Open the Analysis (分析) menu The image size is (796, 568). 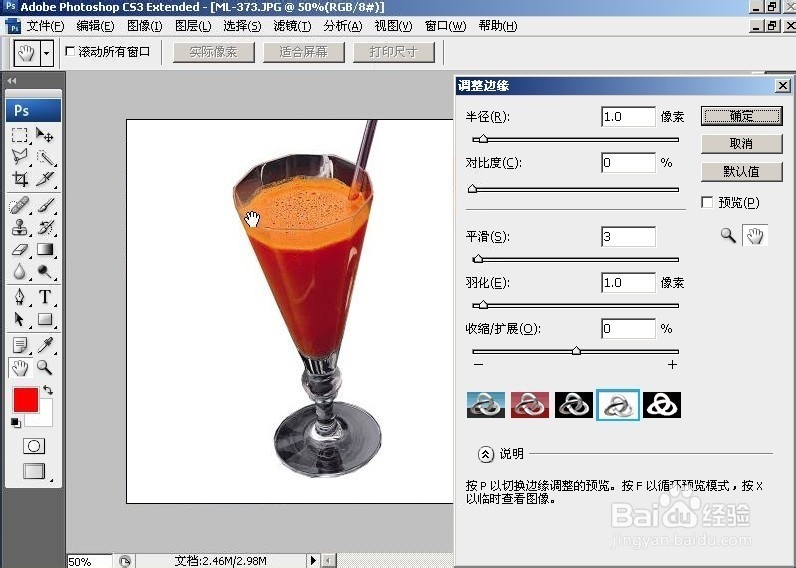click(x=343, y=26)
